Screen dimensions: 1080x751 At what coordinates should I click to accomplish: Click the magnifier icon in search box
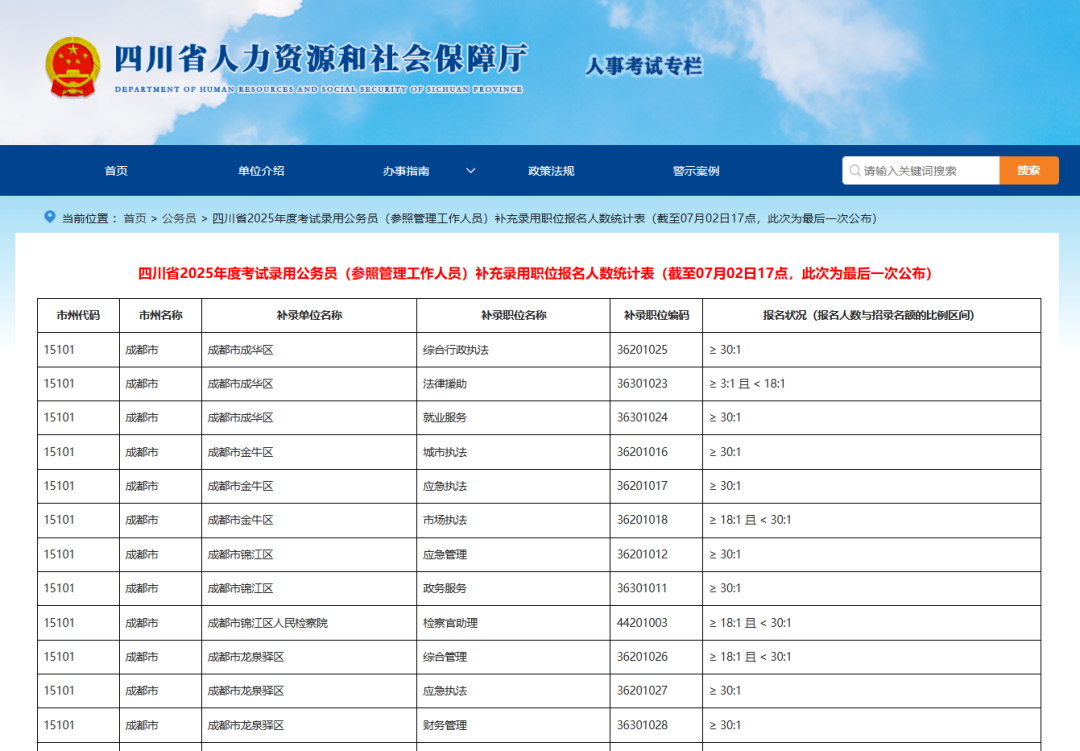click(x=854, y=171)
